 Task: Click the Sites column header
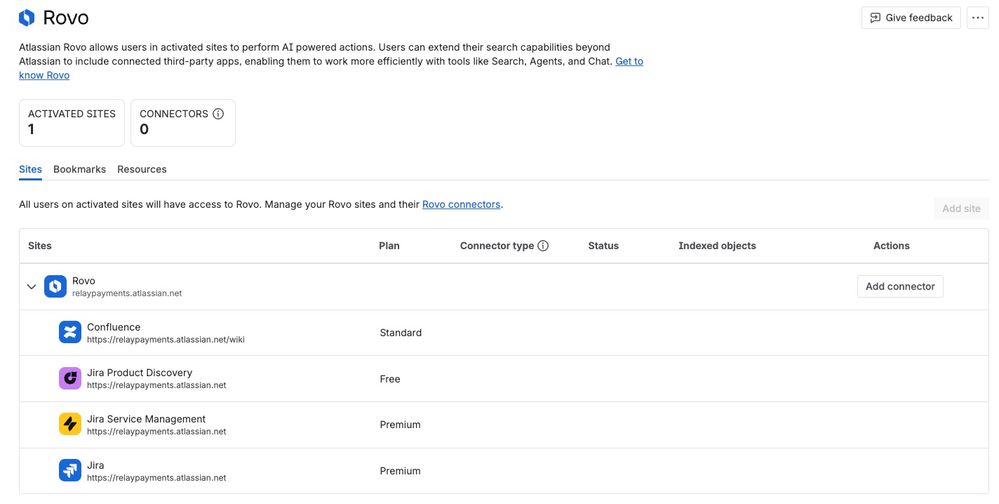point(40,245)
